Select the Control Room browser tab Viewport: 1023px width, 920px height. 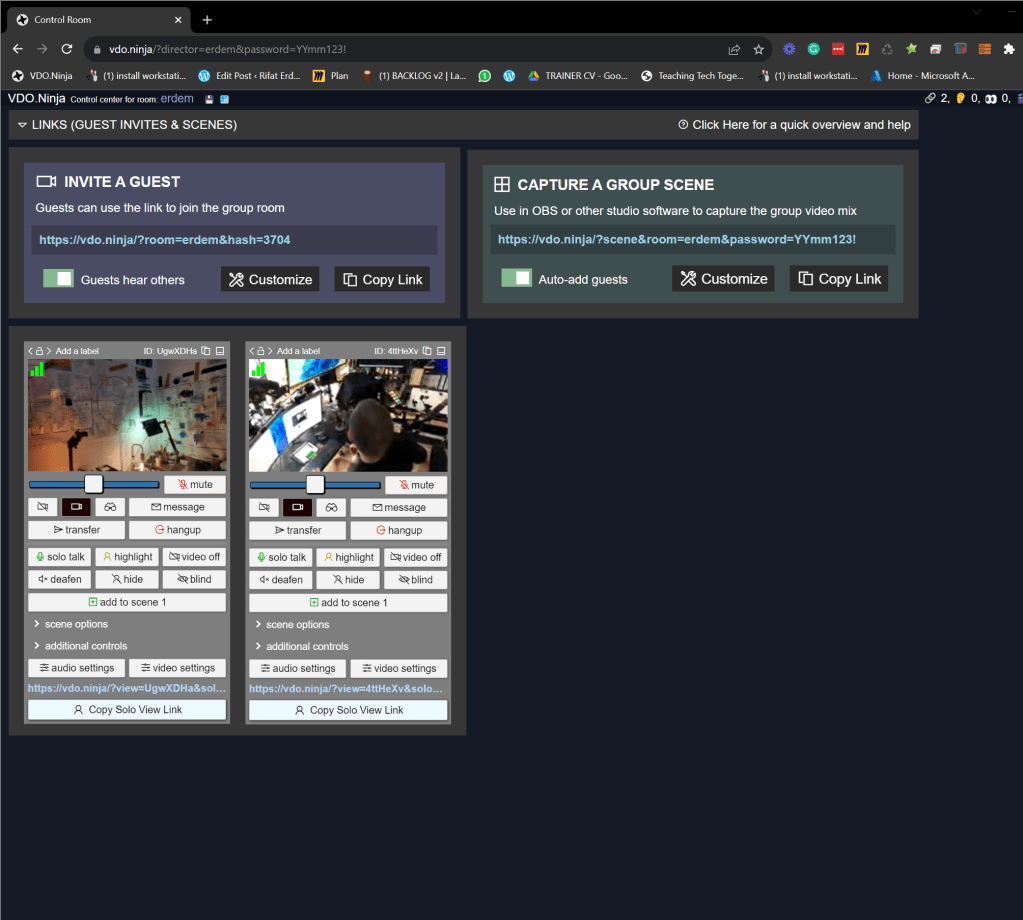click(98, 20)
